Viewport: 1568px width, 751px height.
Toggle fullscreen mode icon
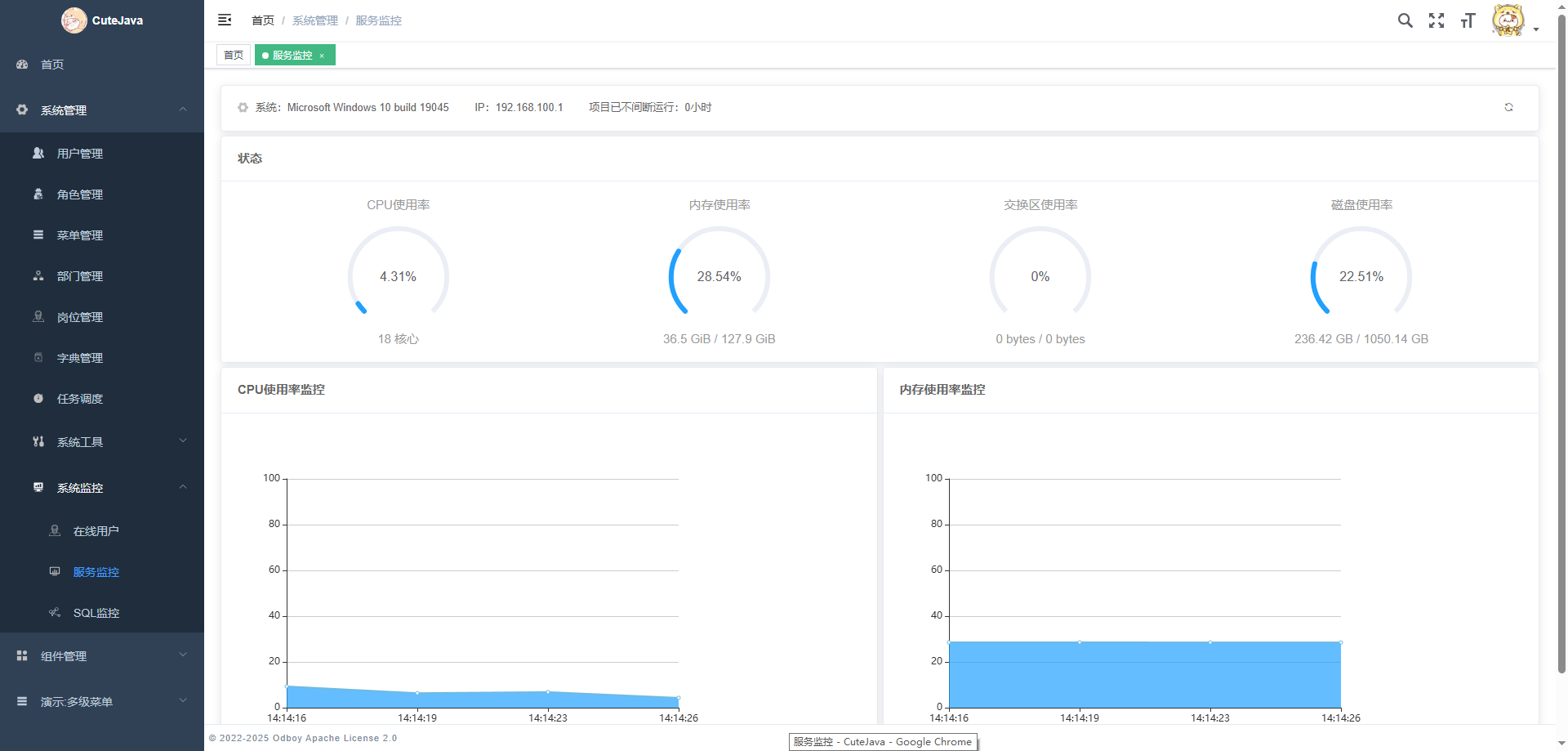click(x=1437, y=20)
